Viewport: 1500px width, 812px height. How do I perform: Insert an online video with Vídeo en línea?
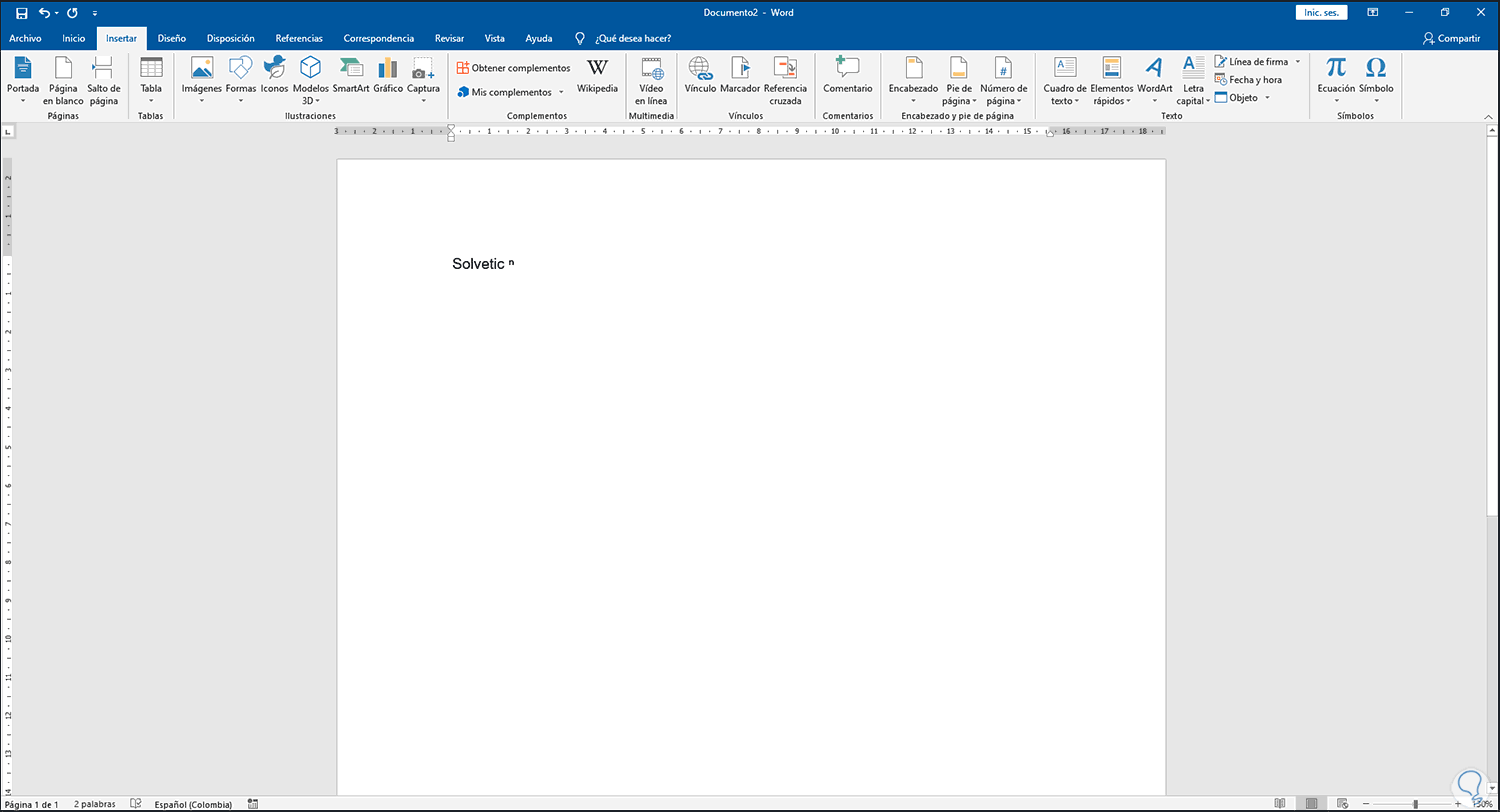[651, 80]
